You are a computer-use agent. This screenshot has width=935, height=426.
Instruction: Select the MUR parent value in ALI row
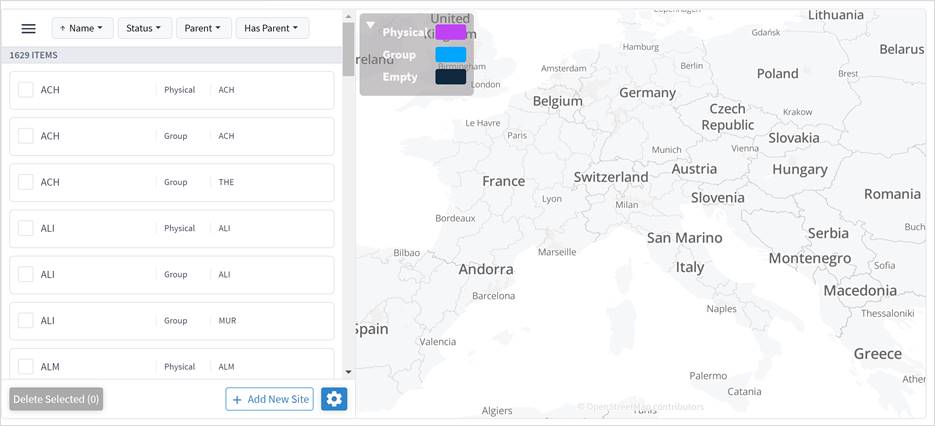(x=227, y=320)
